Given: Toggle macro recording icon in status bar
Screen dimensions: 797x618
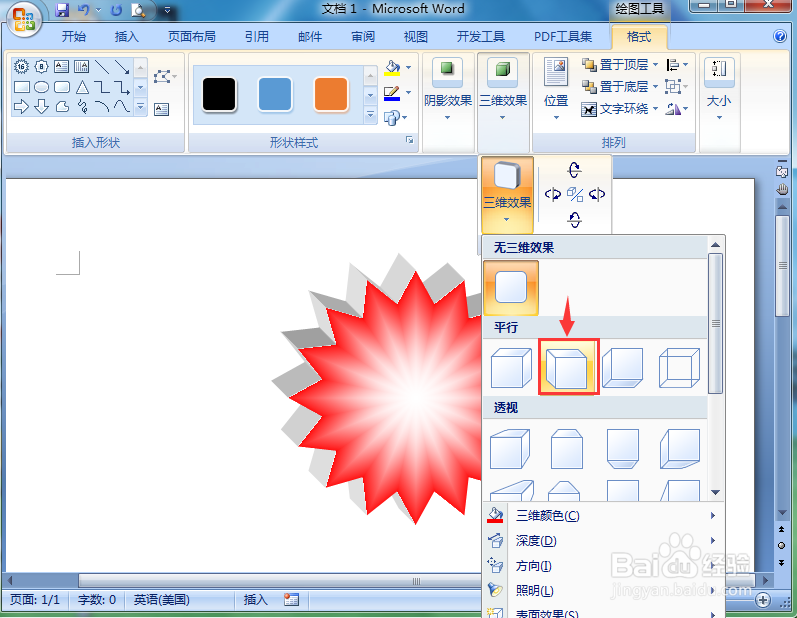Looking at the screenshot, I should tap(291, 600).
